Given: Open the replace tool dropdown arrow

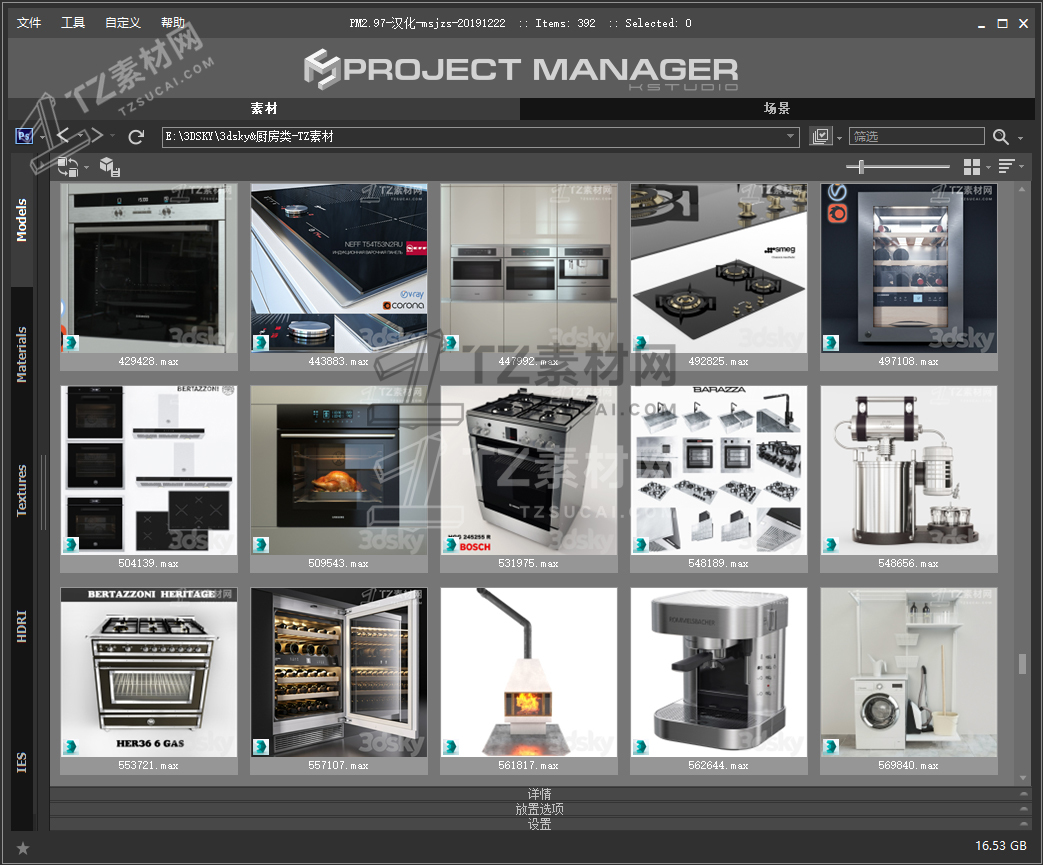Looking at the screenshot, I should click(86, 167).
